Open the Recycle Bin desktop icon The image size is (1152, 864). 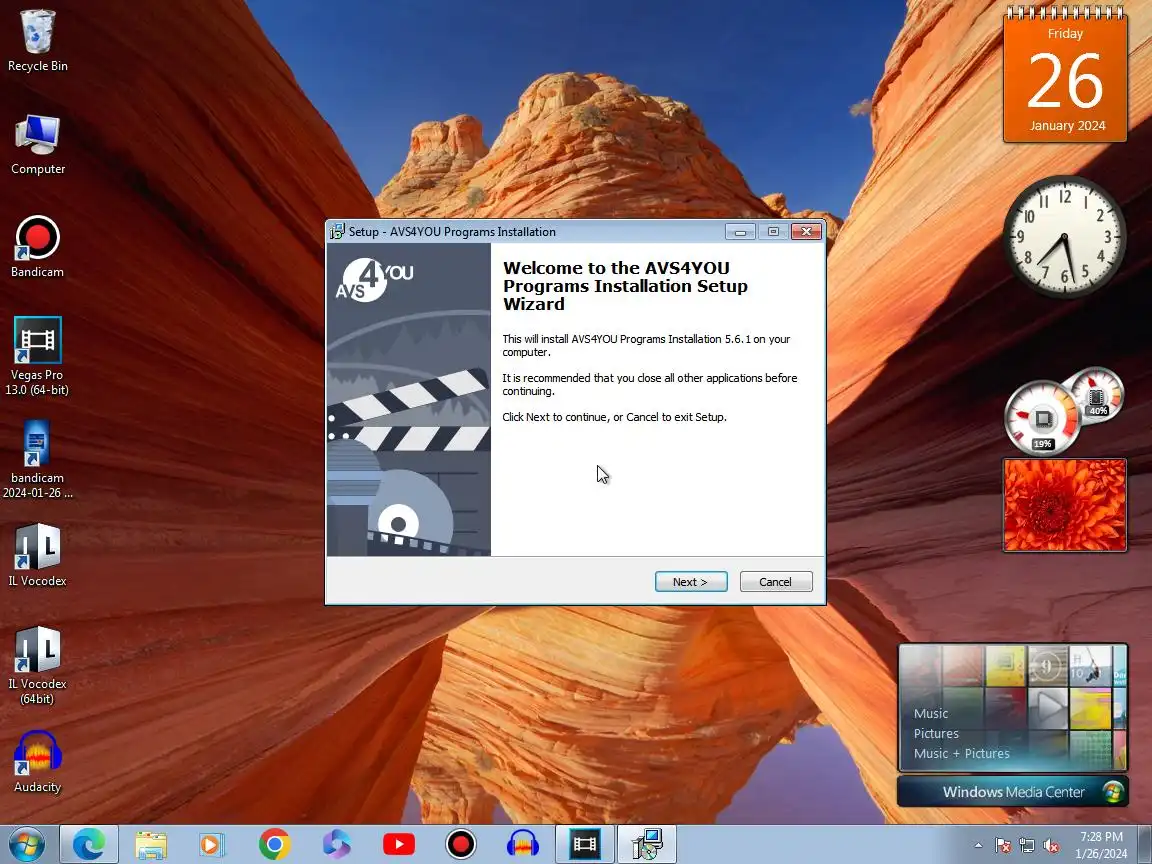[x=37, y=40]
